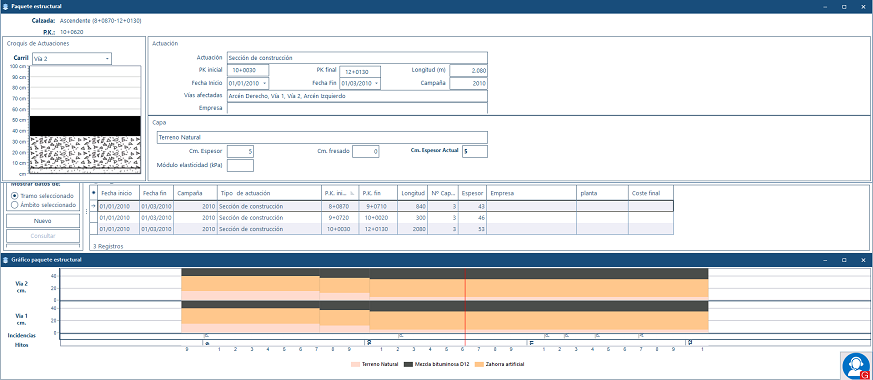Click the red PK marker line in chart
The height and width of the screenshot is (380, 873).
(465, 306)
